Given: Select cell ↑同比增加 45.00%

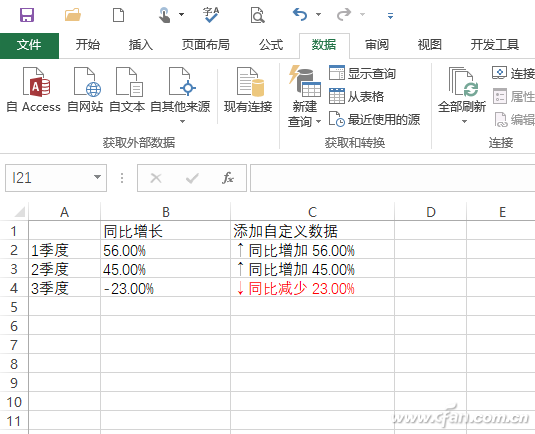Looking at the screenshot, I should [313, 269].
